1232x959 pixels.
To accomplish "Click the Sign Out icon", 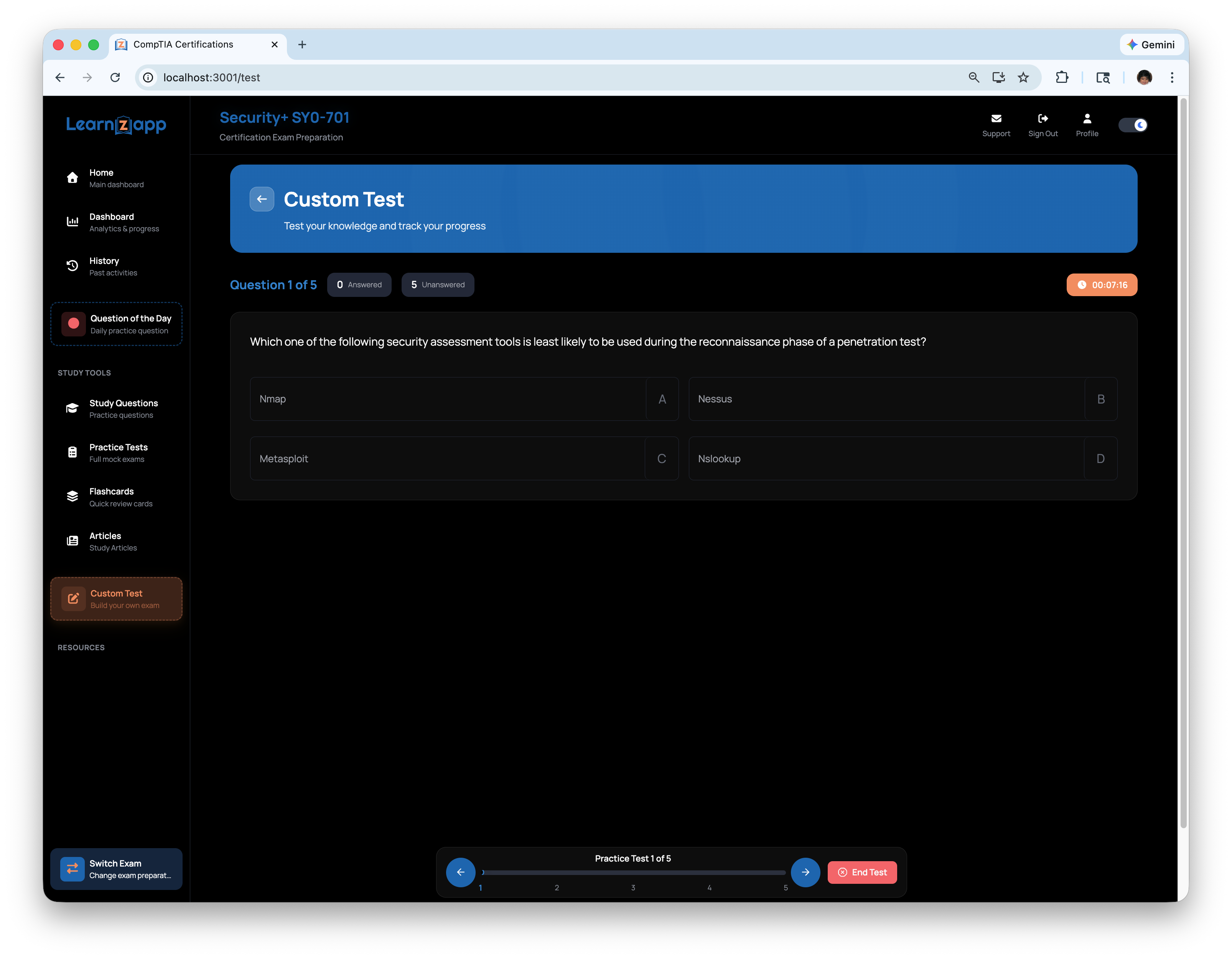I will [x=1043, y=119].
